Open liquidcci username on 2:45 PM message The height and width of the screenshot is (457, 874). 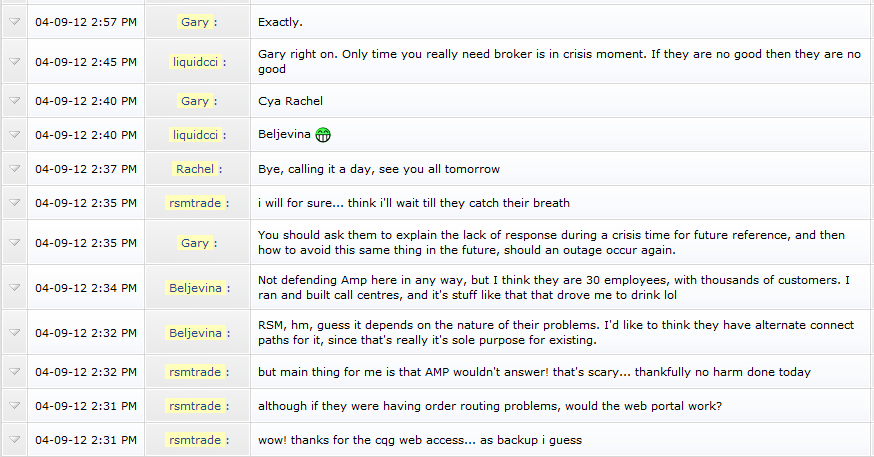[195, 62]
